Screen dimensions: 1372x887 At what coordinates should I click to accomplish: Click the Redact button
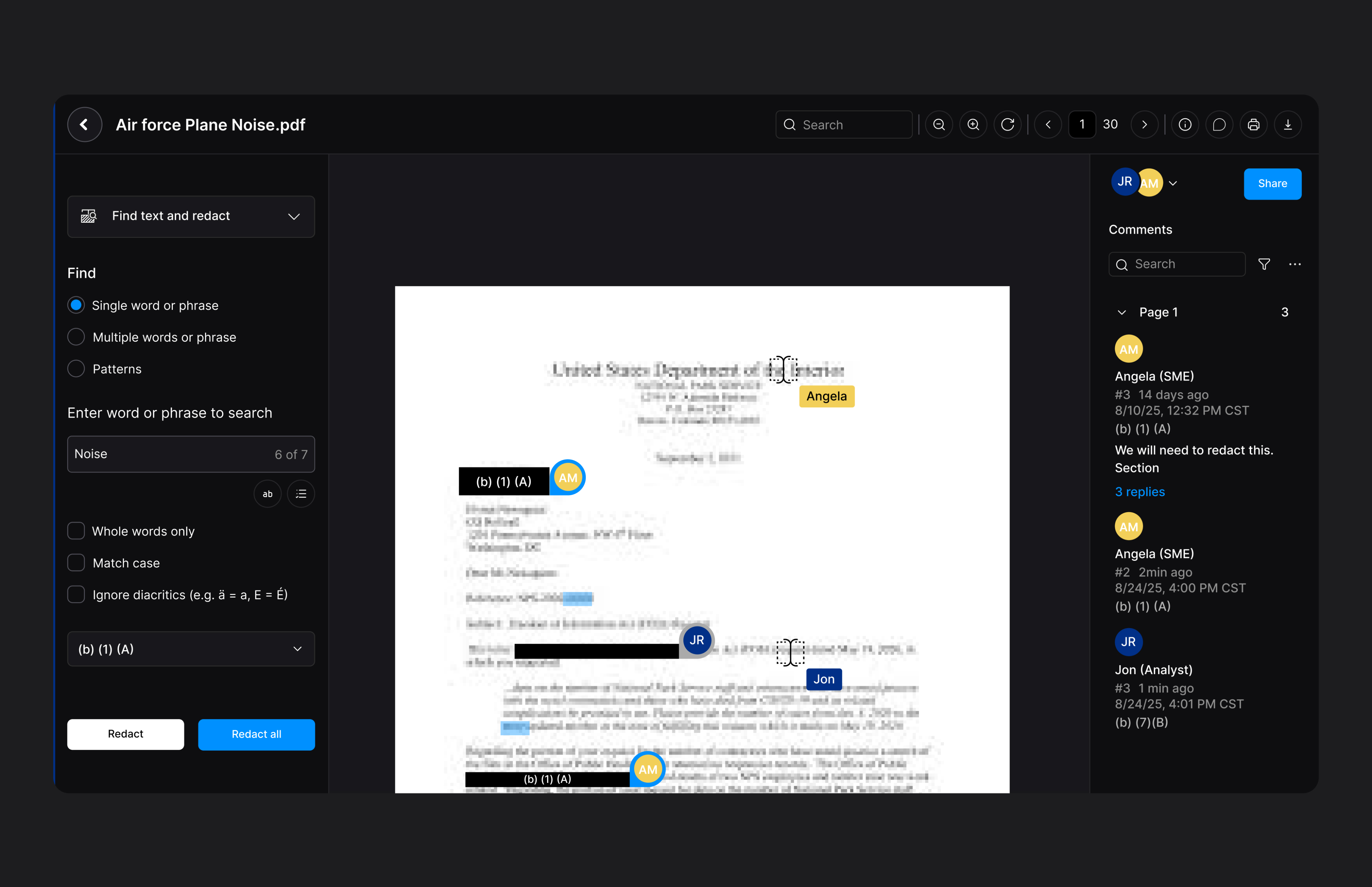pyautogui.click(x=126, y=734)
